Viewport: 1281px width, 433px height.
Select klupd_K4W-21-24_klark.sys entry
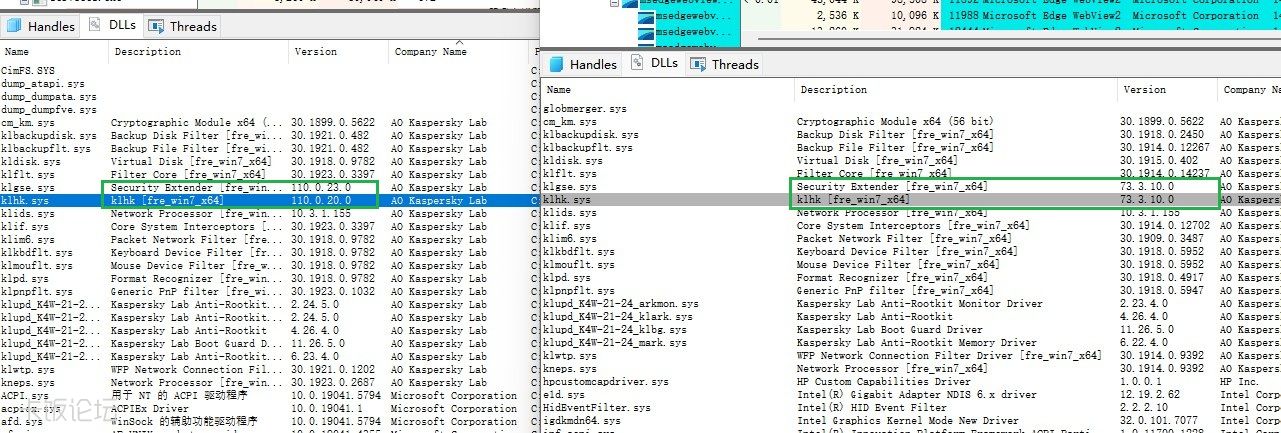[619, 316]
